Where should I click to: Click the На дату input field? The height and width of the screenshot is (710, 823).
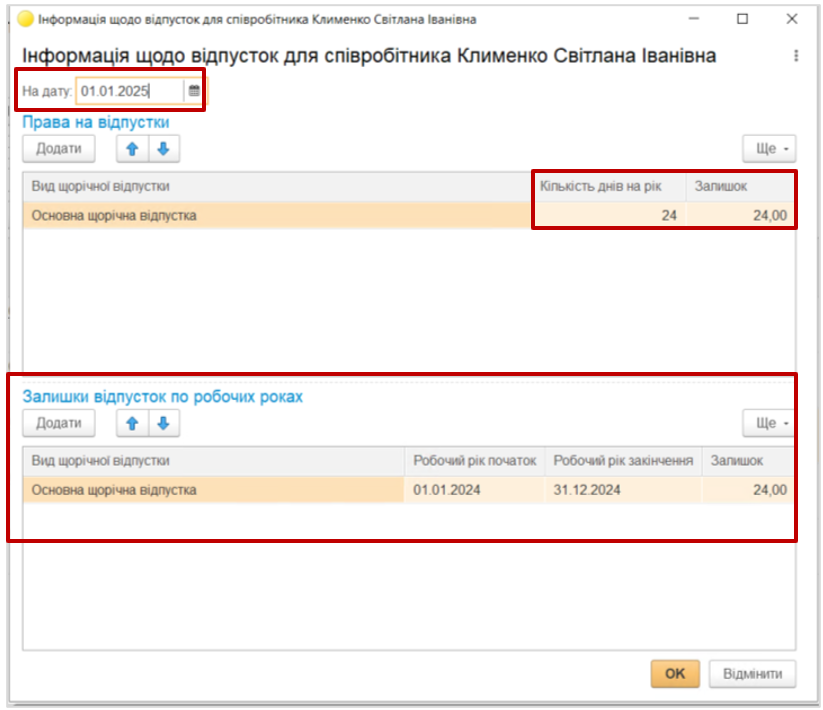[130, 91]
